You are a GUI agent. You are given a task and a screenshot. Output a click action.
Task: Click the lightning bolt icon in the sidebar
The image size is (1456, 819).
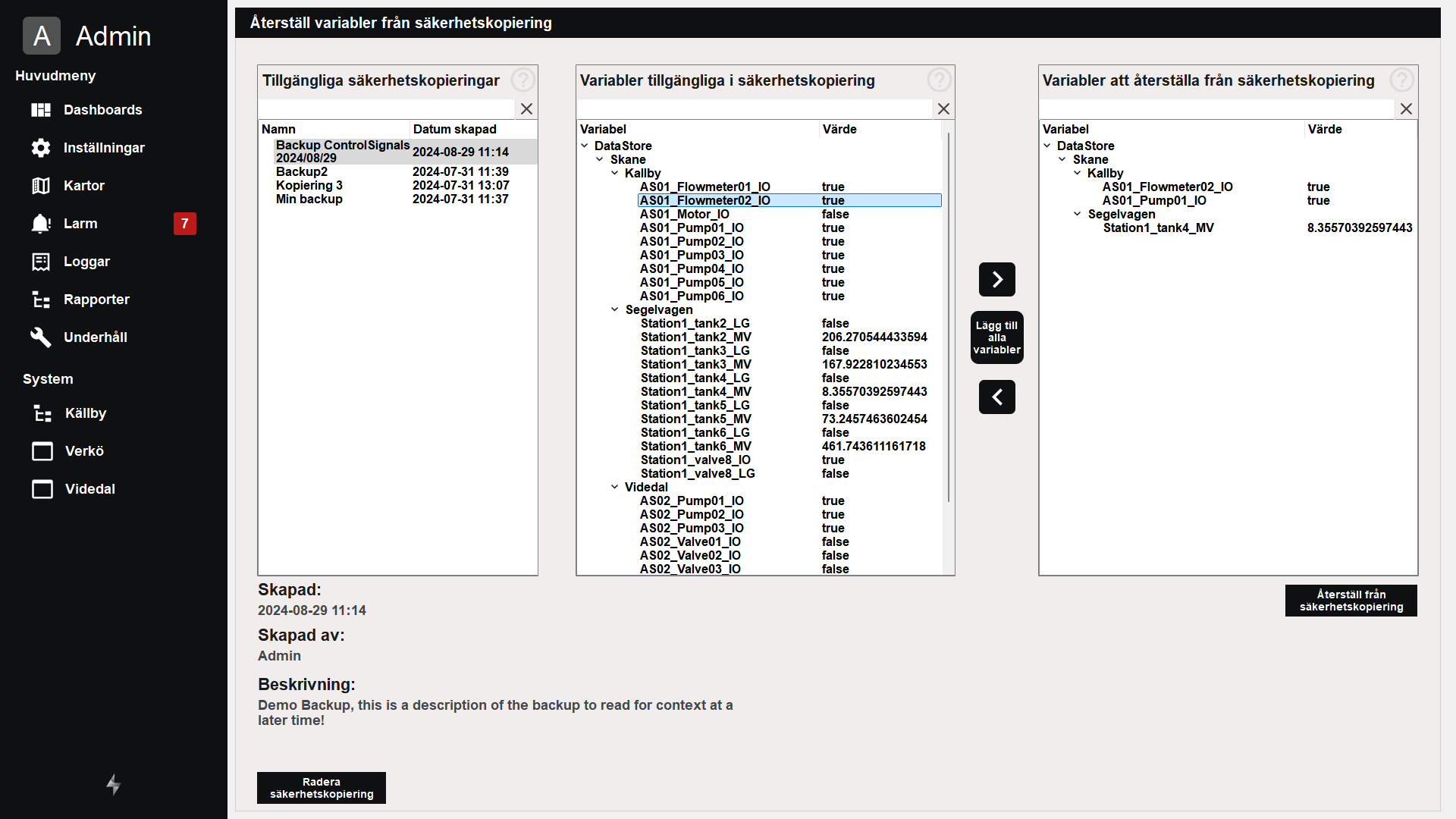(x=114, y=784)
